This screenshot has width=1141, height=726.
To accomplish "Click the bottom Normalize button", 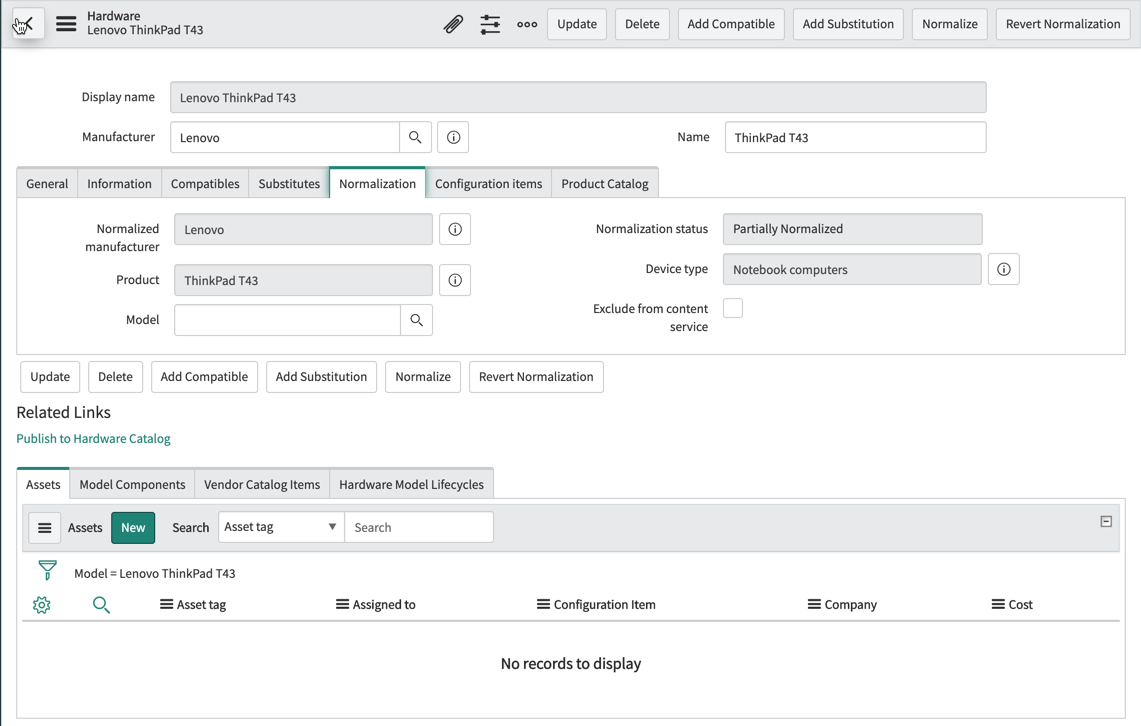I will (423, 377).
